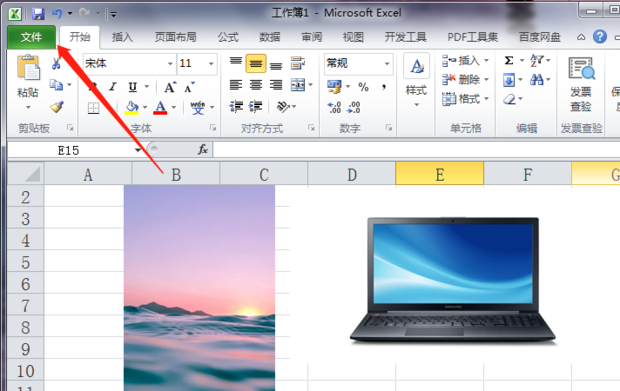The height and width of the screenshot is (391, 620).
Task: Click the Decrease Decimal icon
Action: pyautogui.click(x=353, y=107)
